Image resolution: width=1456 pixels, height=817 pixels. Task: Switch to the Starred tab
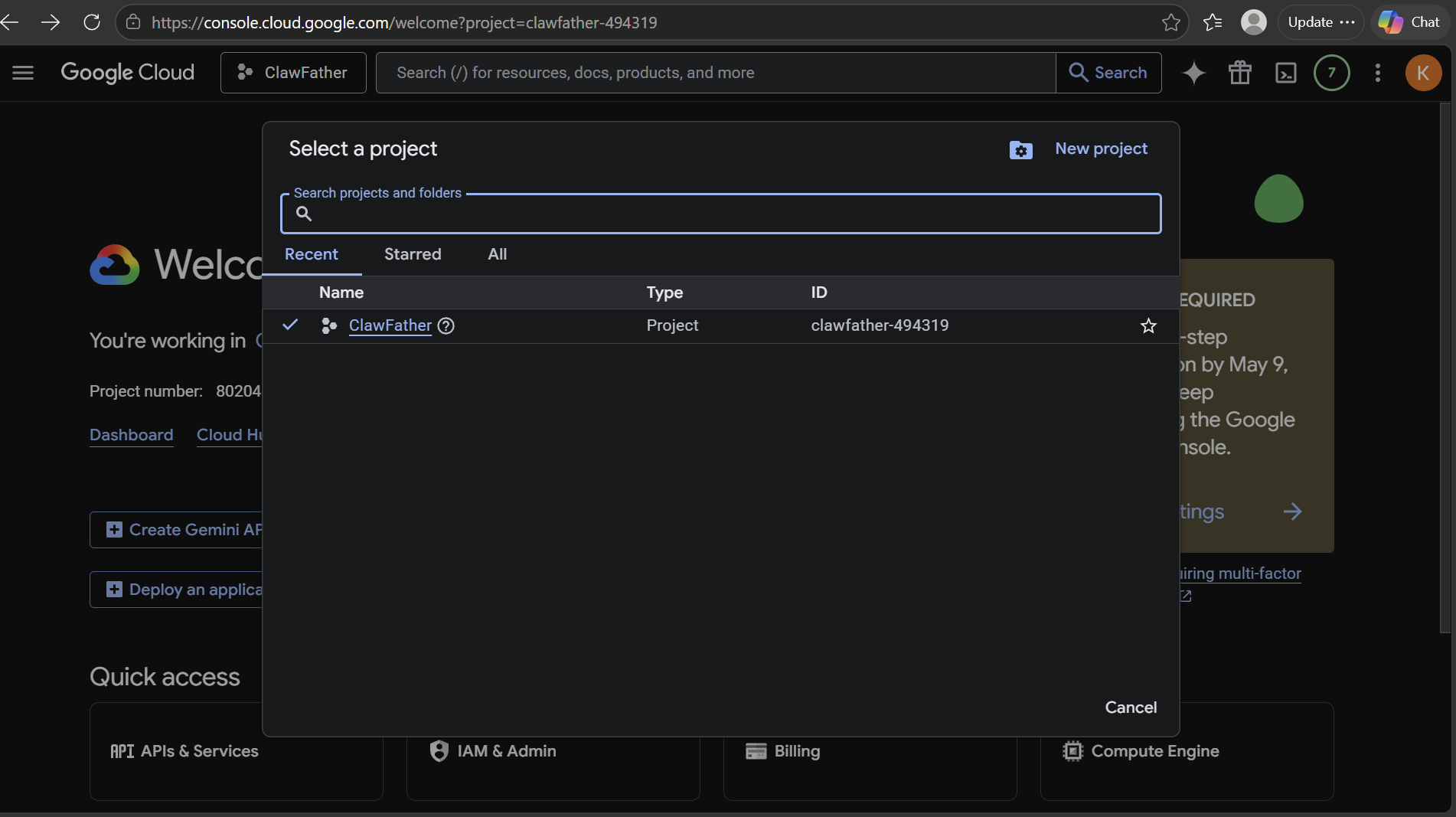coord(413,254)
